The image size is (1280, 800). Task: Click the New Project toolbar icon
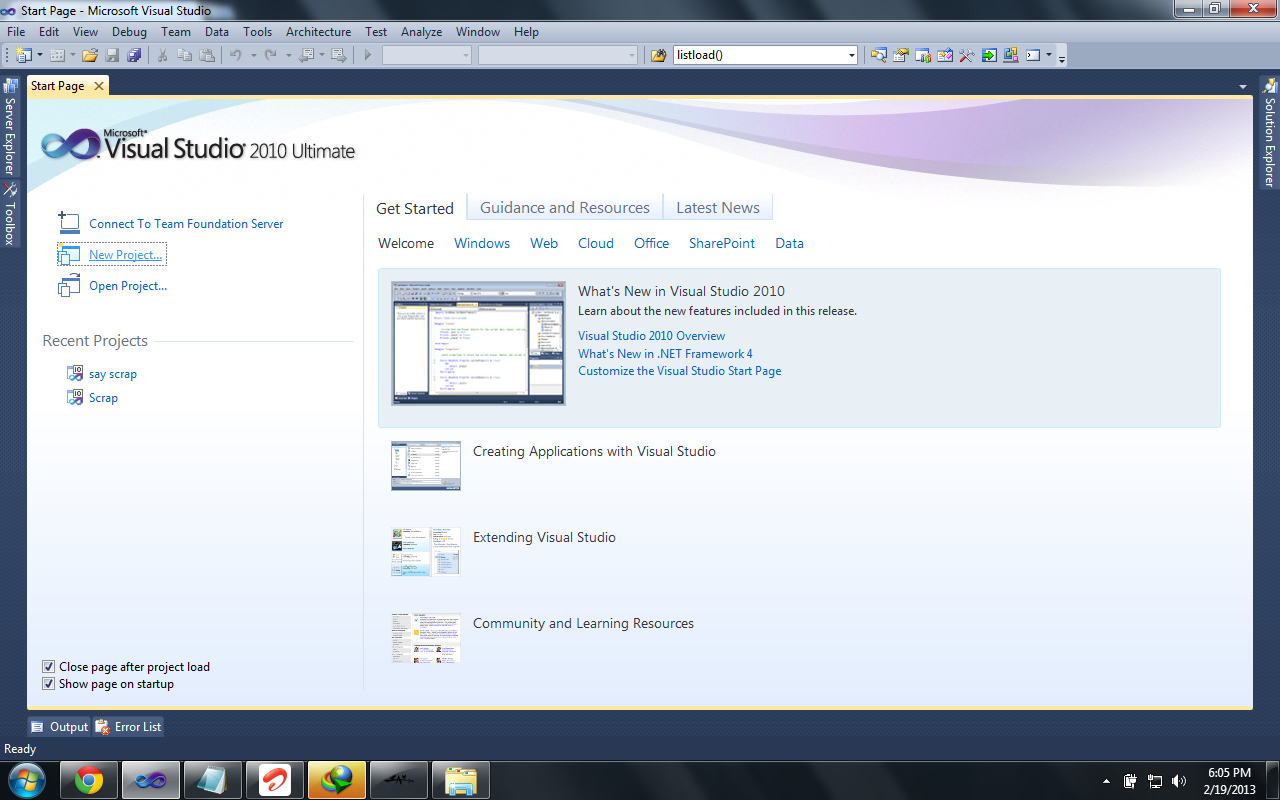tap(23, 55)
